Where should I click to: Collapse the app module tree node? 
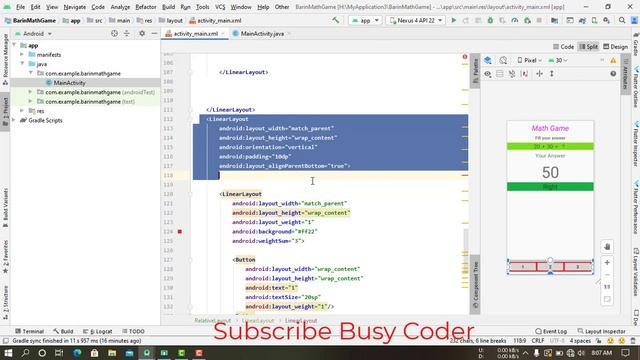(14, 45)
